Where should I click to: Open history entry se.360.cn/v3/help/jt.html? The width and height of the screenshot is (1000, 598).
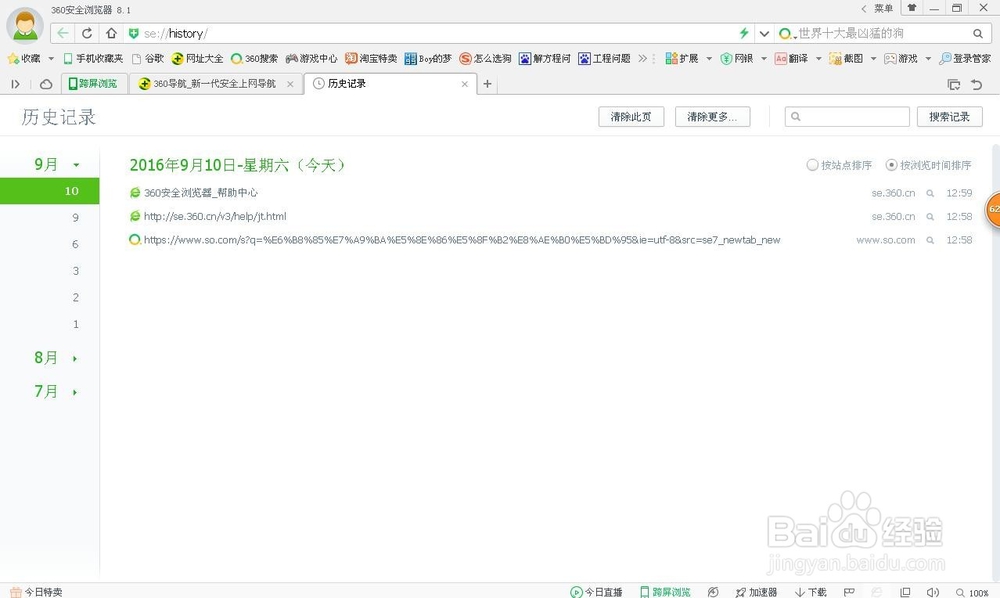click(x=215, y=216)
